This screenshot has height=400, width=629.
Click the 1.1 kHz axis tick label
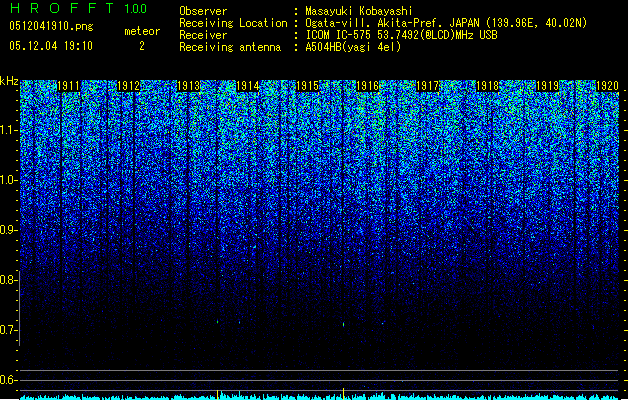click(x=8, y=130)
